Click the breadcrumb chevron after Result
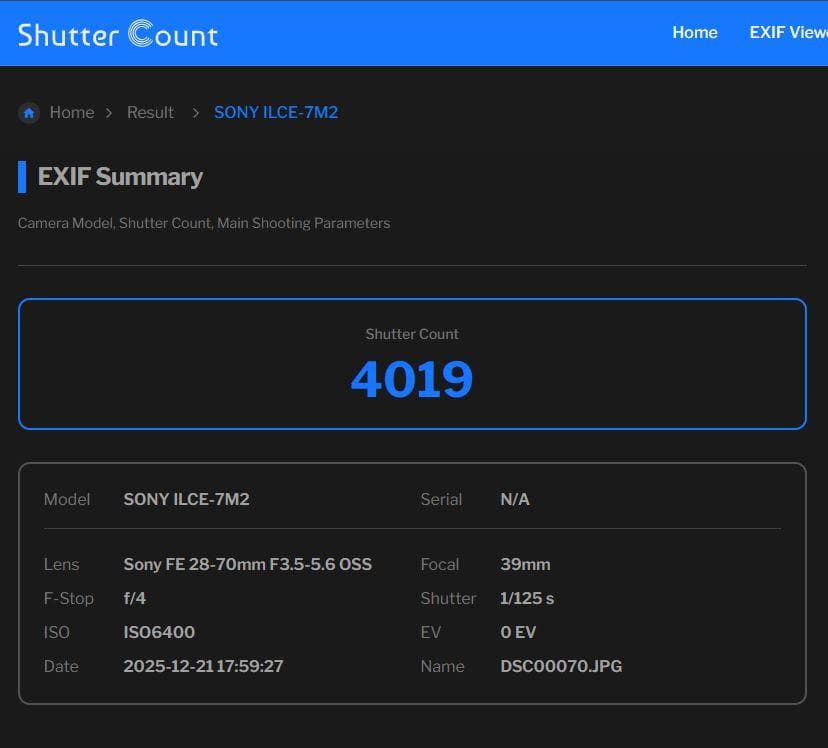This screenshot has width=828, height=748. coord(195,113)
